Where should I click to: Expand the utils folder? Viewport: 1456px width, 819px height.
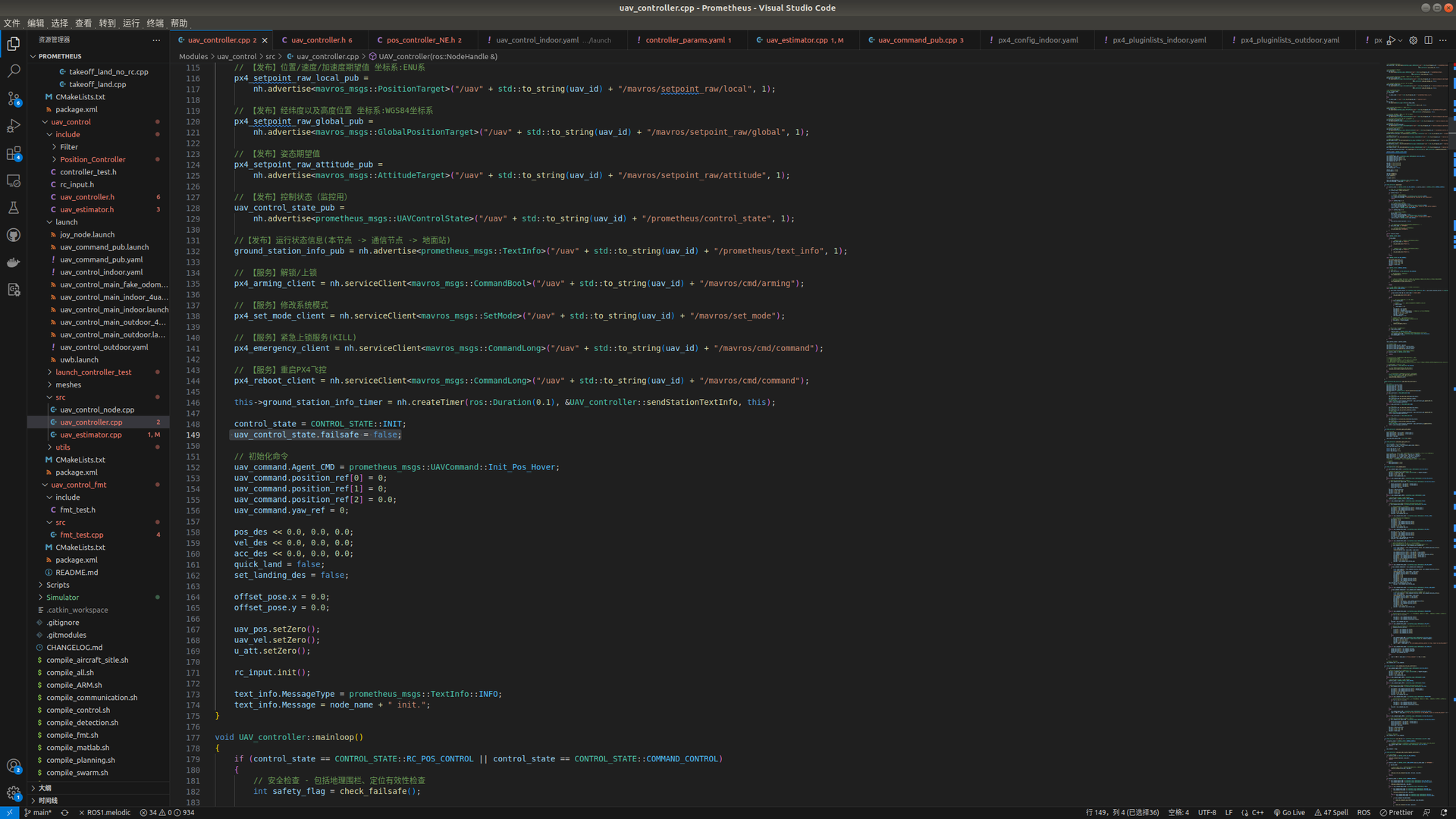tap(98, 447)
